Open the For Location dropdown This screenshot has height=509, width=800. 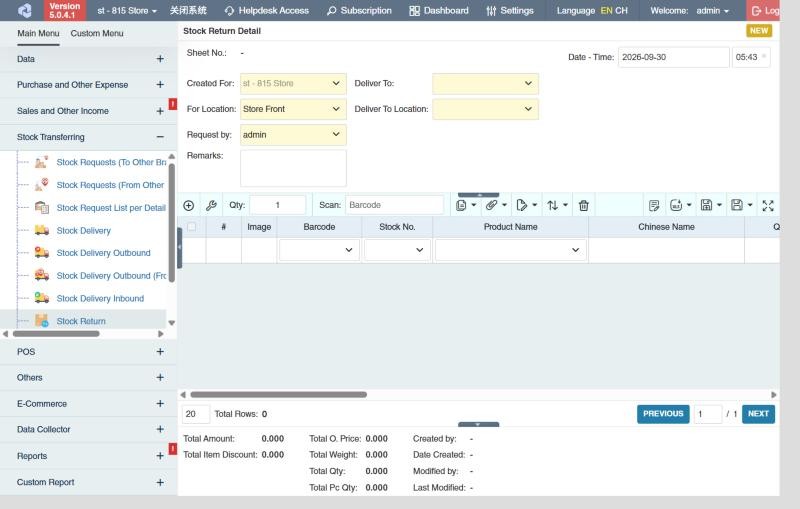pos(293,109)
